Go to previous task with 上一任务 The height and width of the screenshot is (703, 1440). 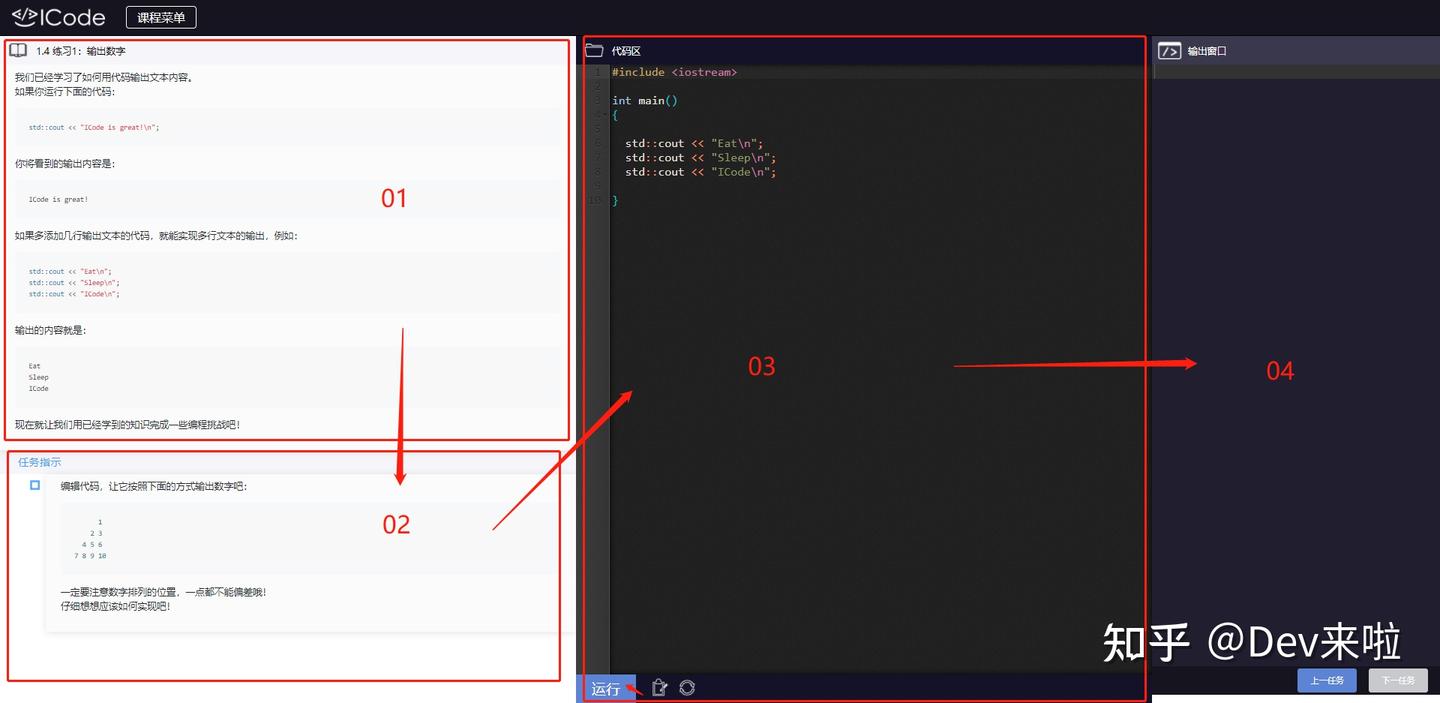[x=1327, y=680]
